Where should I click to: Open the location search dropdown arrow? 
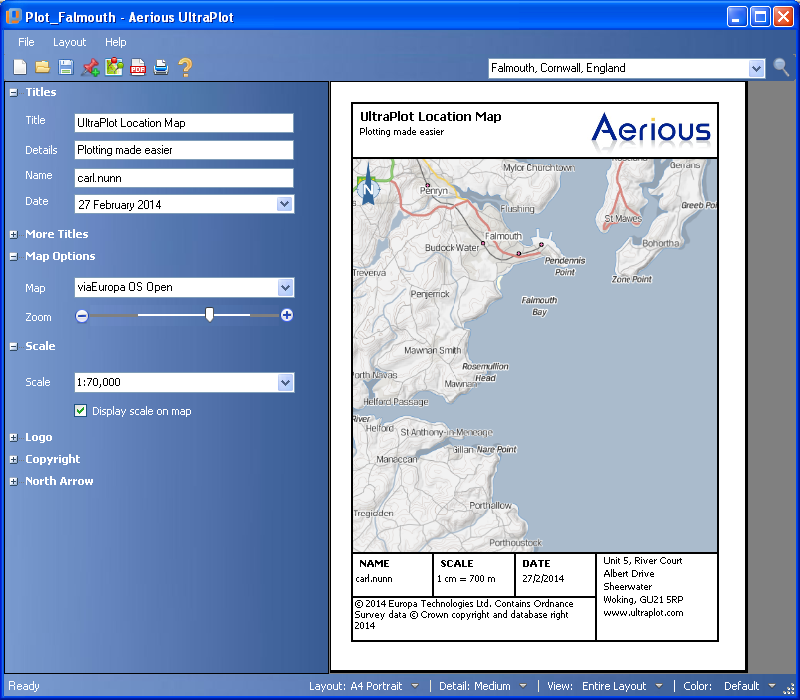tap(756, 68)
